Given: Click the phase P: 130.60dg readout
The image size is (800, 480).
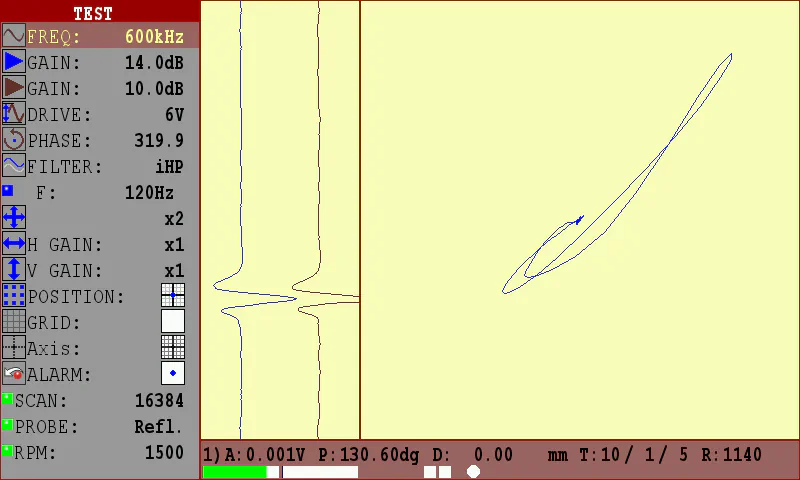Looking at the screenshot, I should pos(368,454).
